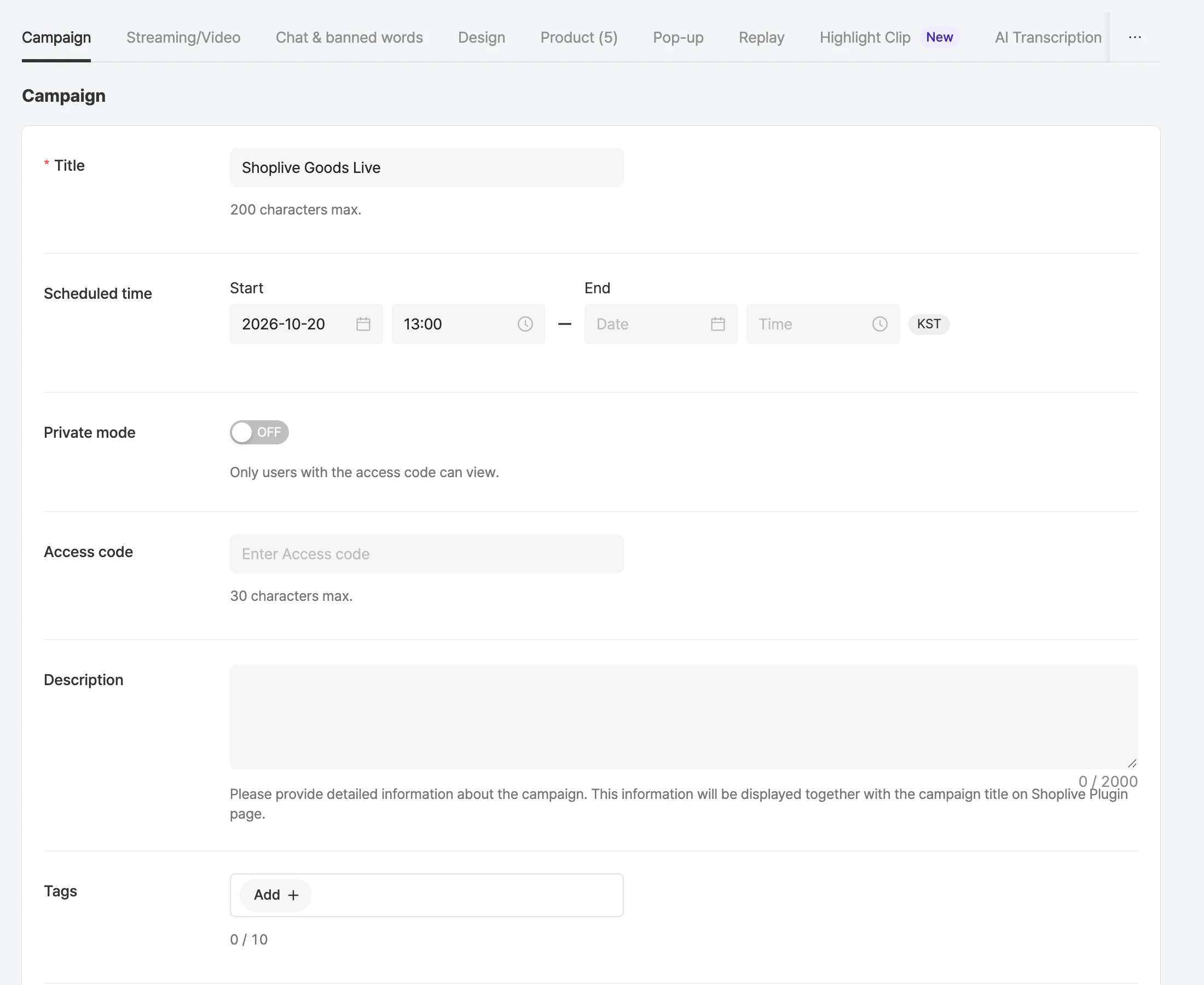The height and width of the screenshot is (985, 1204).
Task: Click the KST timezone badge
Action: click(x=929, y=324)
